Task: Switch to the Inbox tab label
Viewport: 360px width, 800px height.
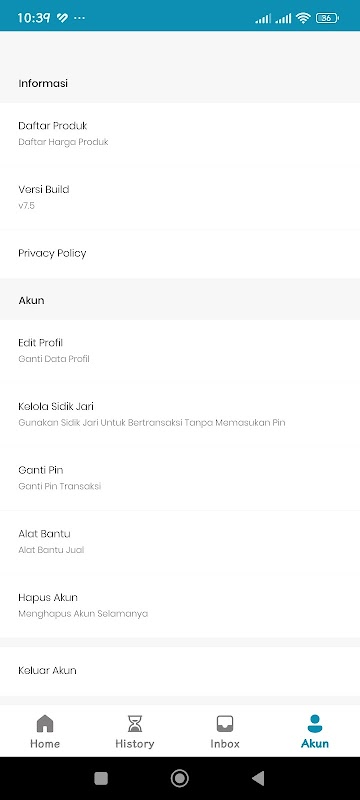Action: pyautogui.click(x=225, y=744)
